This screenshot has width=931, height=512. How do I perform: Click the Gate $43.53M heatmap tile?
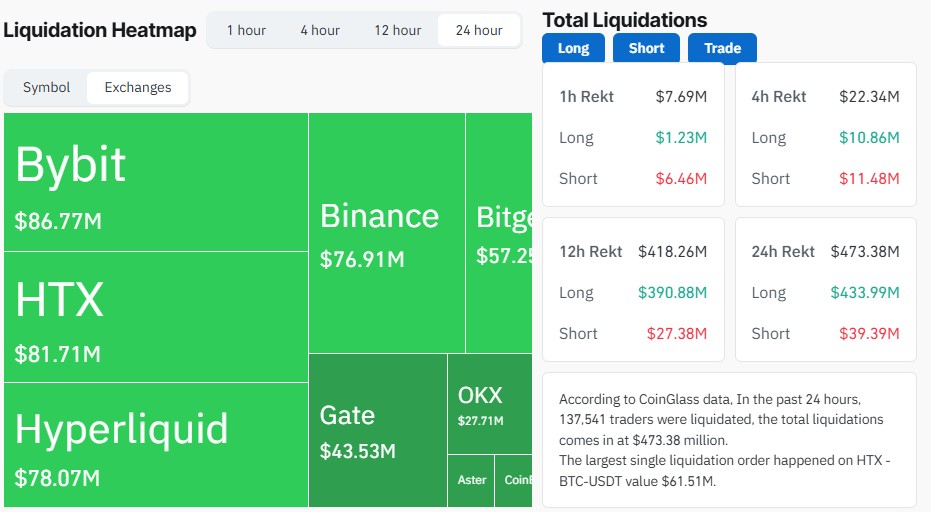(x=377, y=430)
